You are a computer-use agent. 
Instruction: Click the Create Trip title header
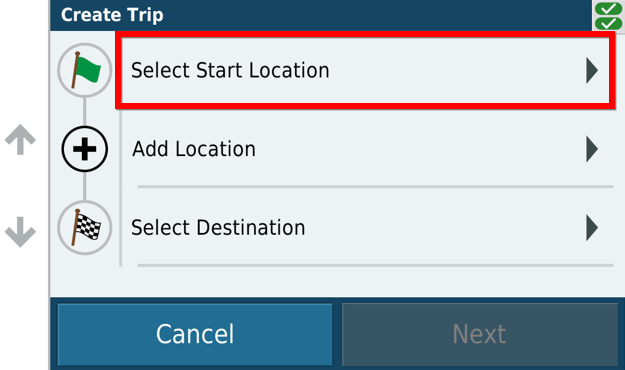click(x=112, y=15)
